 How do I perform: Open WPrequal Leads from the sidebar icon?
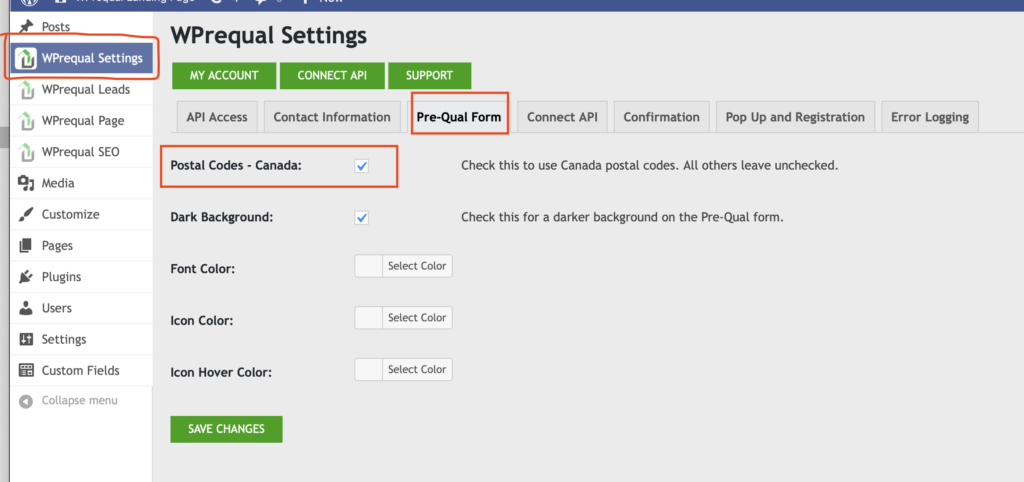26,89
